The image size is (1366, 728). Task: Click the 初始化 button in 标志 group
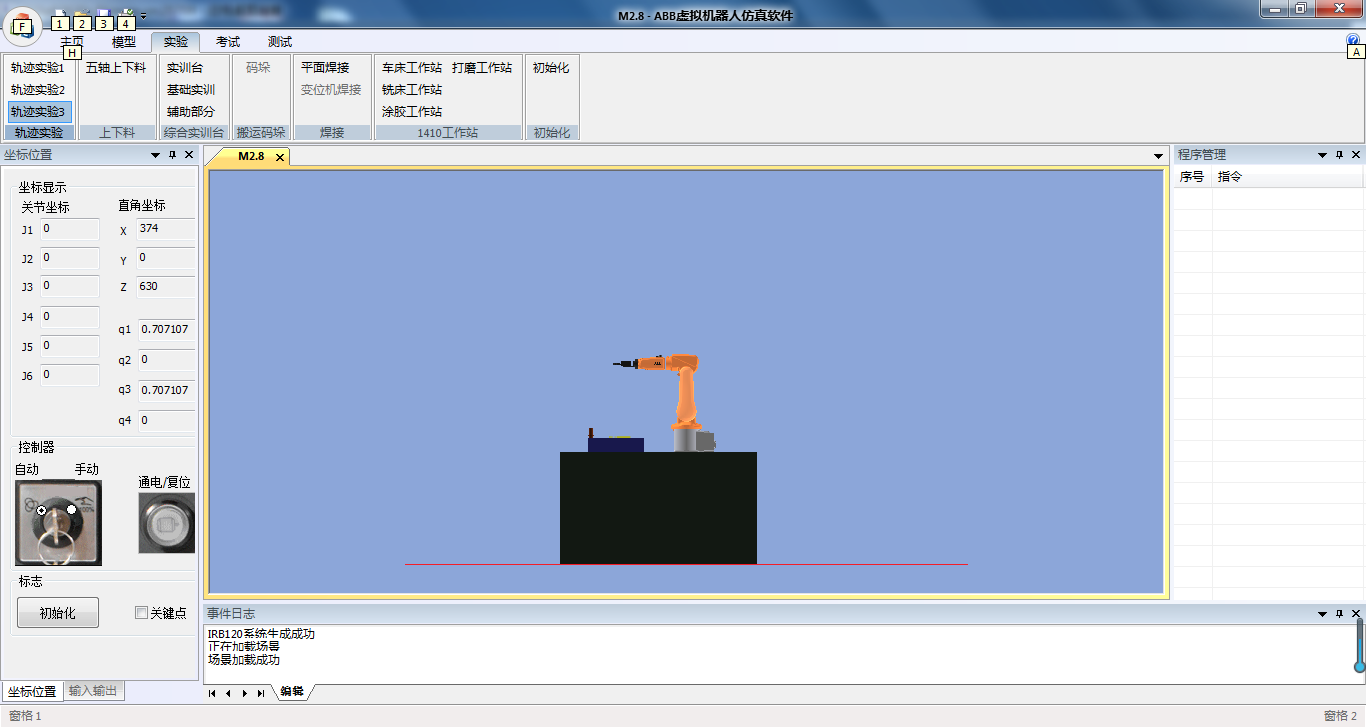coord(58,613)
